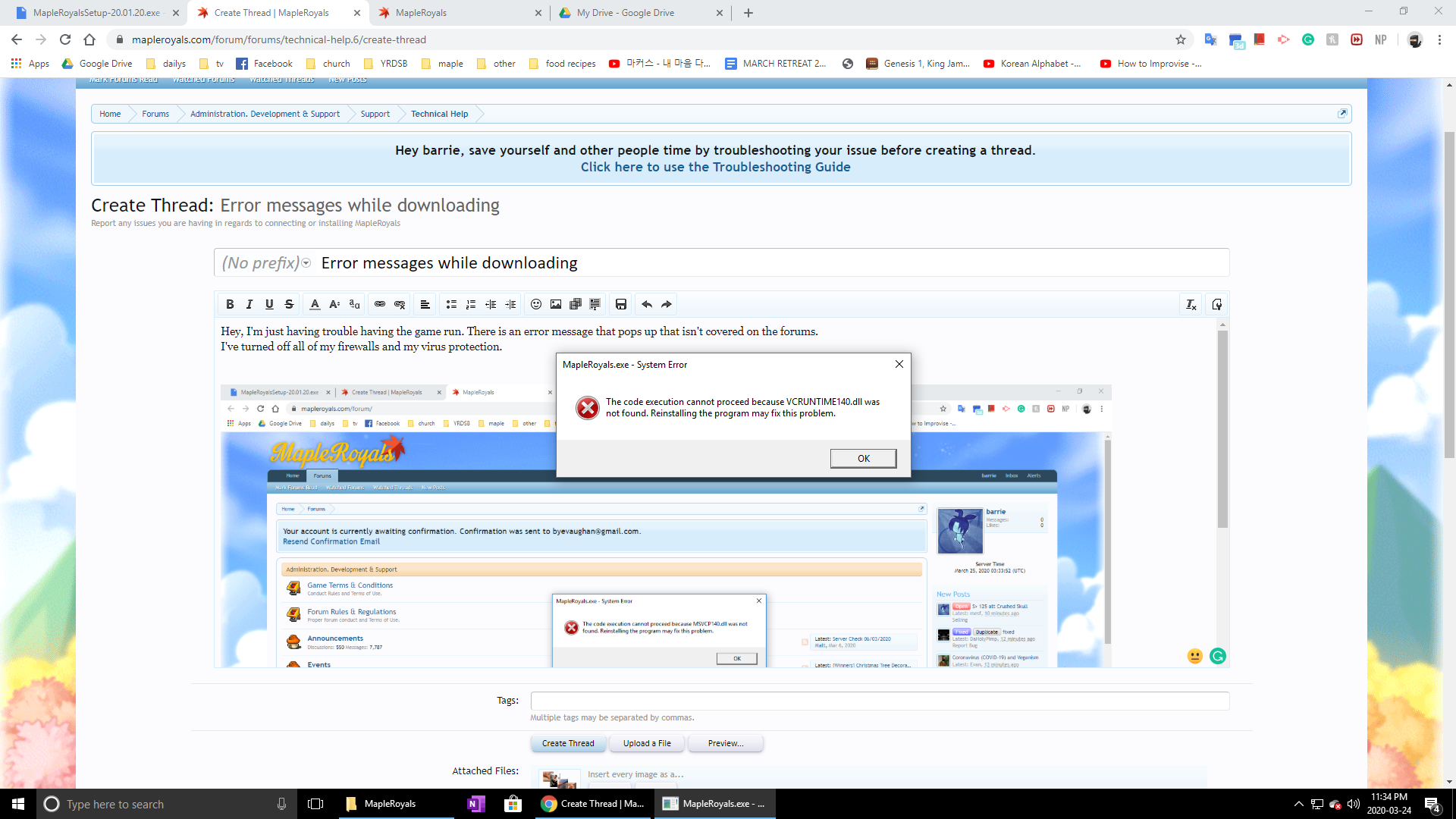Click the thread title input field
This screenshot has width=1456, height=819.
pos(772,262)
